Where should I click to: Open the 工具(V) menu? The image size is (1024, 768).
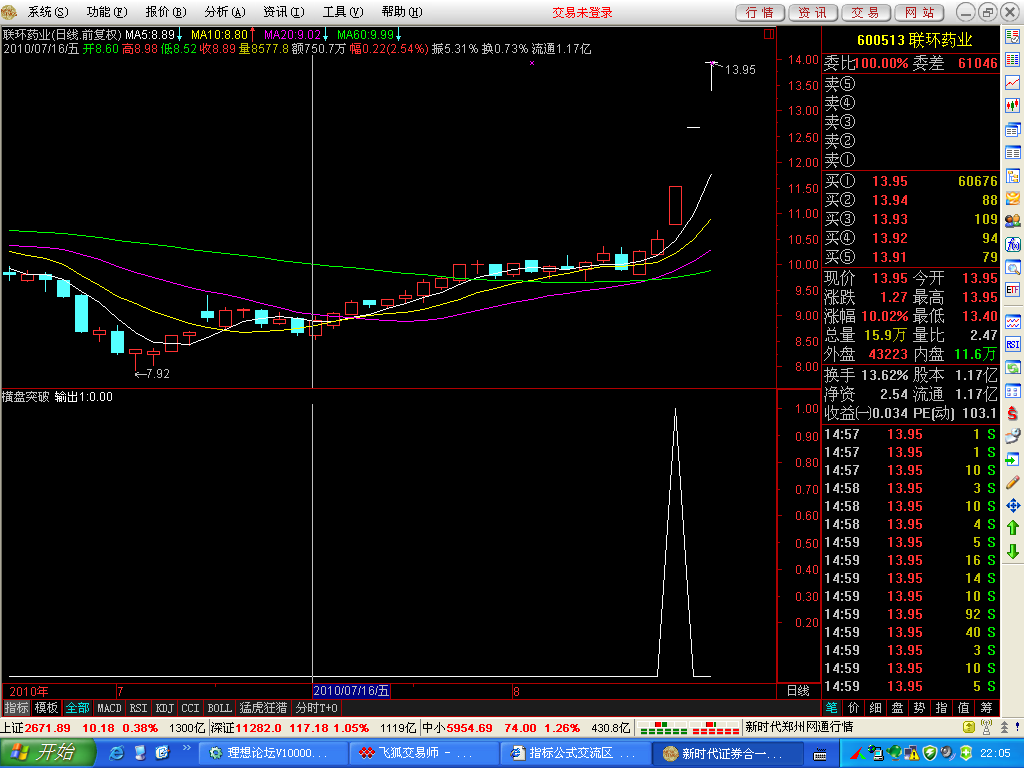point(343,12)
